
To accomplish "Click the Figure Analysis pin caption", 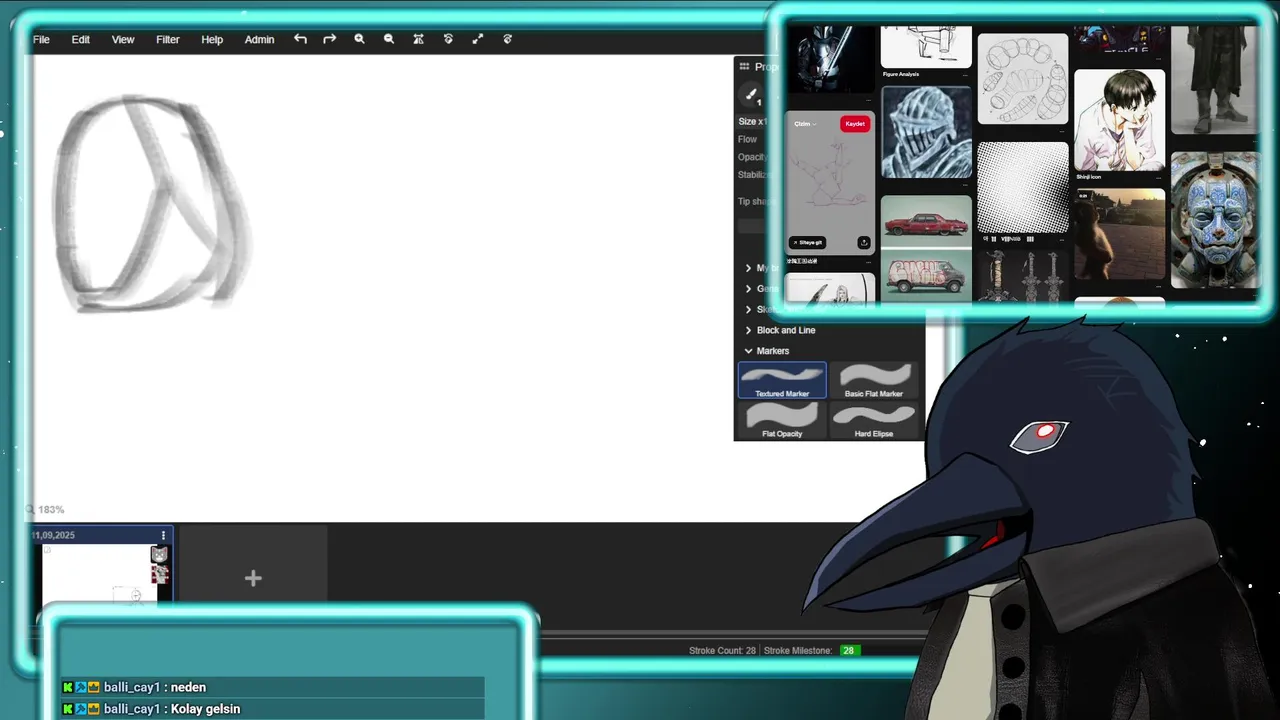I will click(900, 74).
